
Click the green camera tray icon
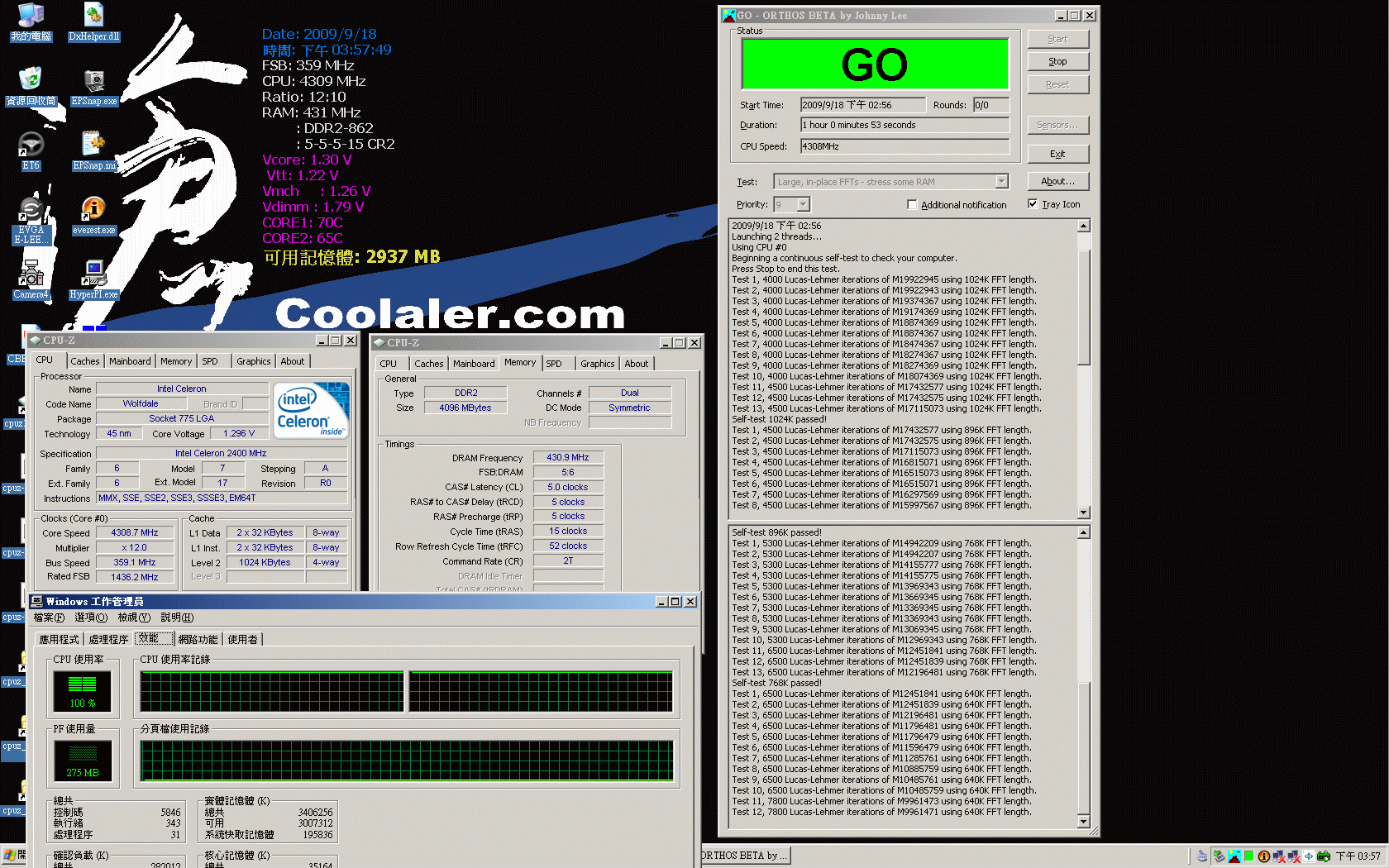click(x=1324, y=856)
